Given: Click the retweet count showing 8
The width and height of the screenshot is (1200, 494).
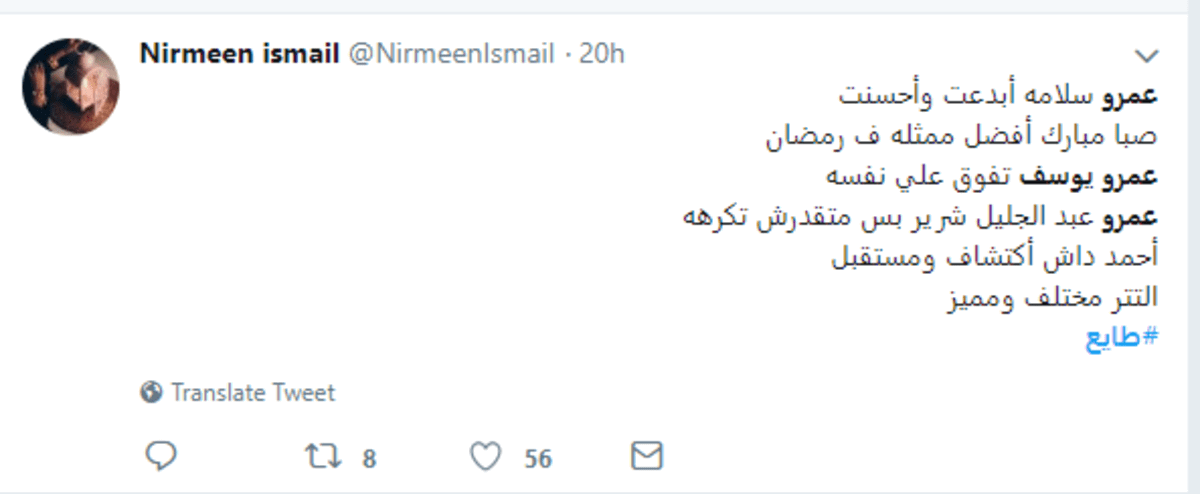Looking at the screenshot, I should [369, 459].
